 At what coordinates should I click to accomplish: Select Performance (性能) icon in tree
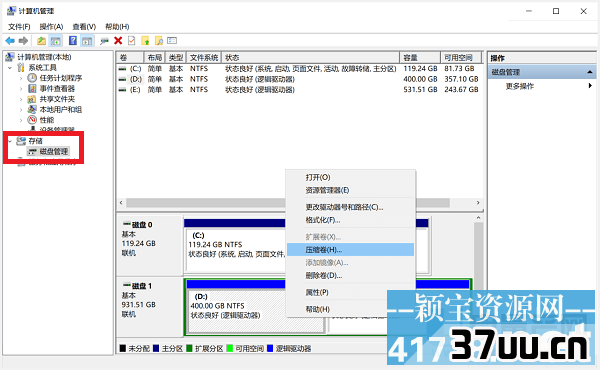click(x=32, y=120)
